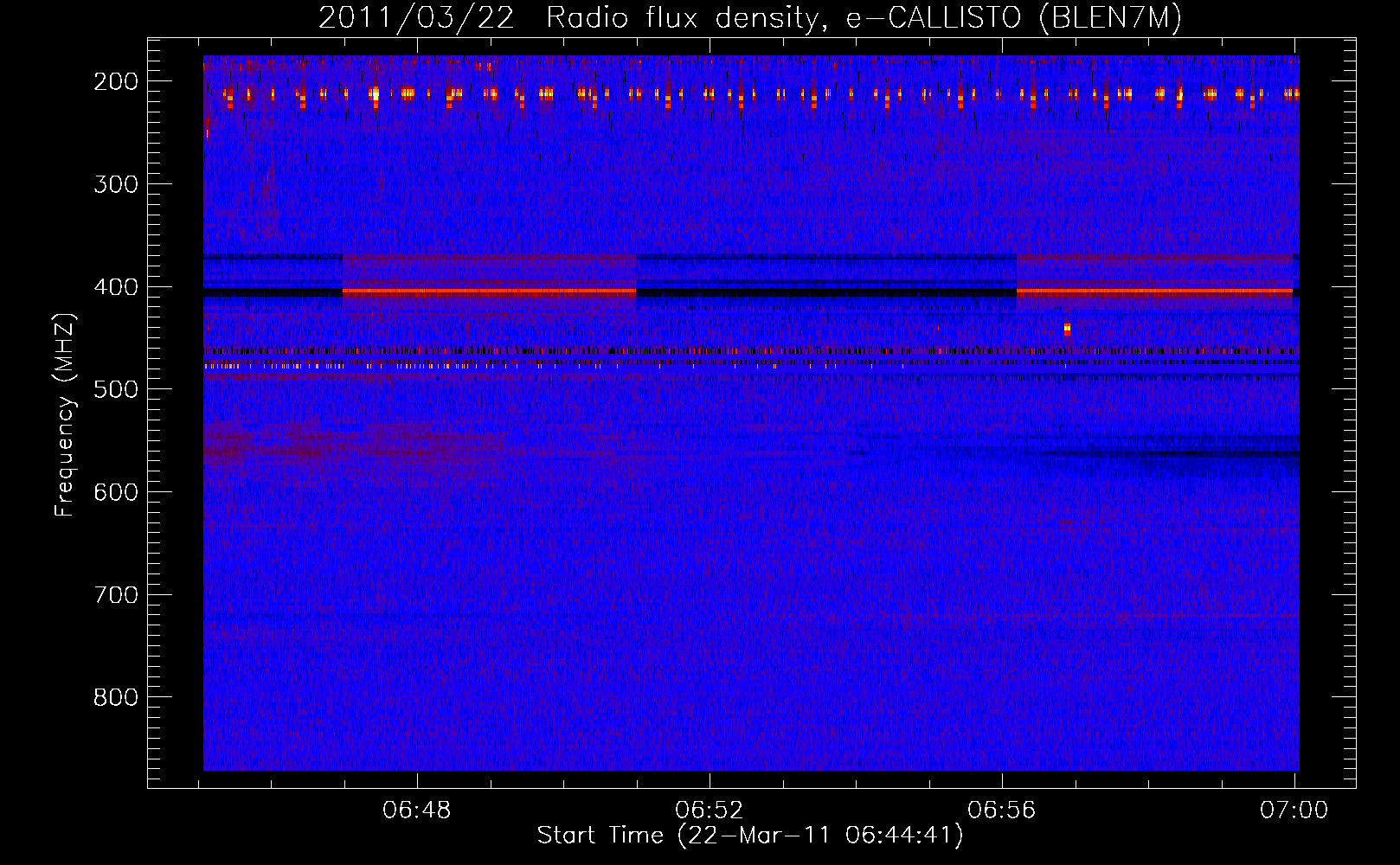This screenshot has height=865, width=1400.
Task: Click the 300 frequency tick label
Action: 116,184
